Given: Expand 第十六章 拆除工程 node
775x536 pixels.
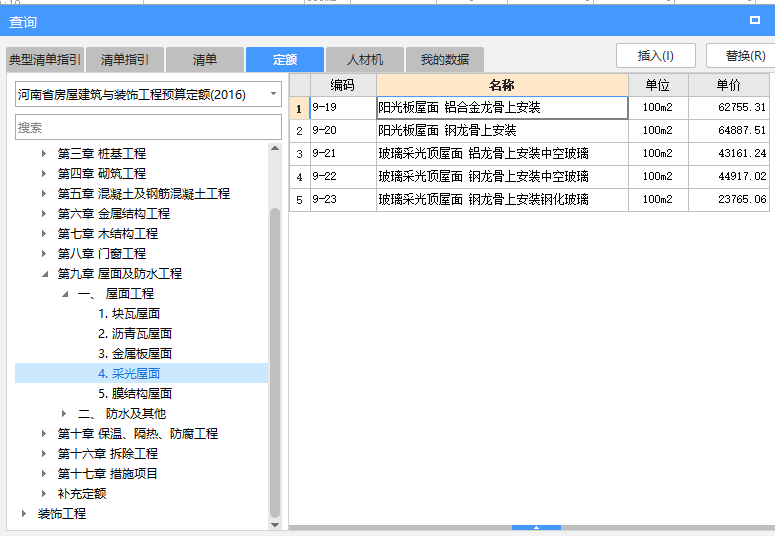Looking at the screenshot, I should coord(43,453).
